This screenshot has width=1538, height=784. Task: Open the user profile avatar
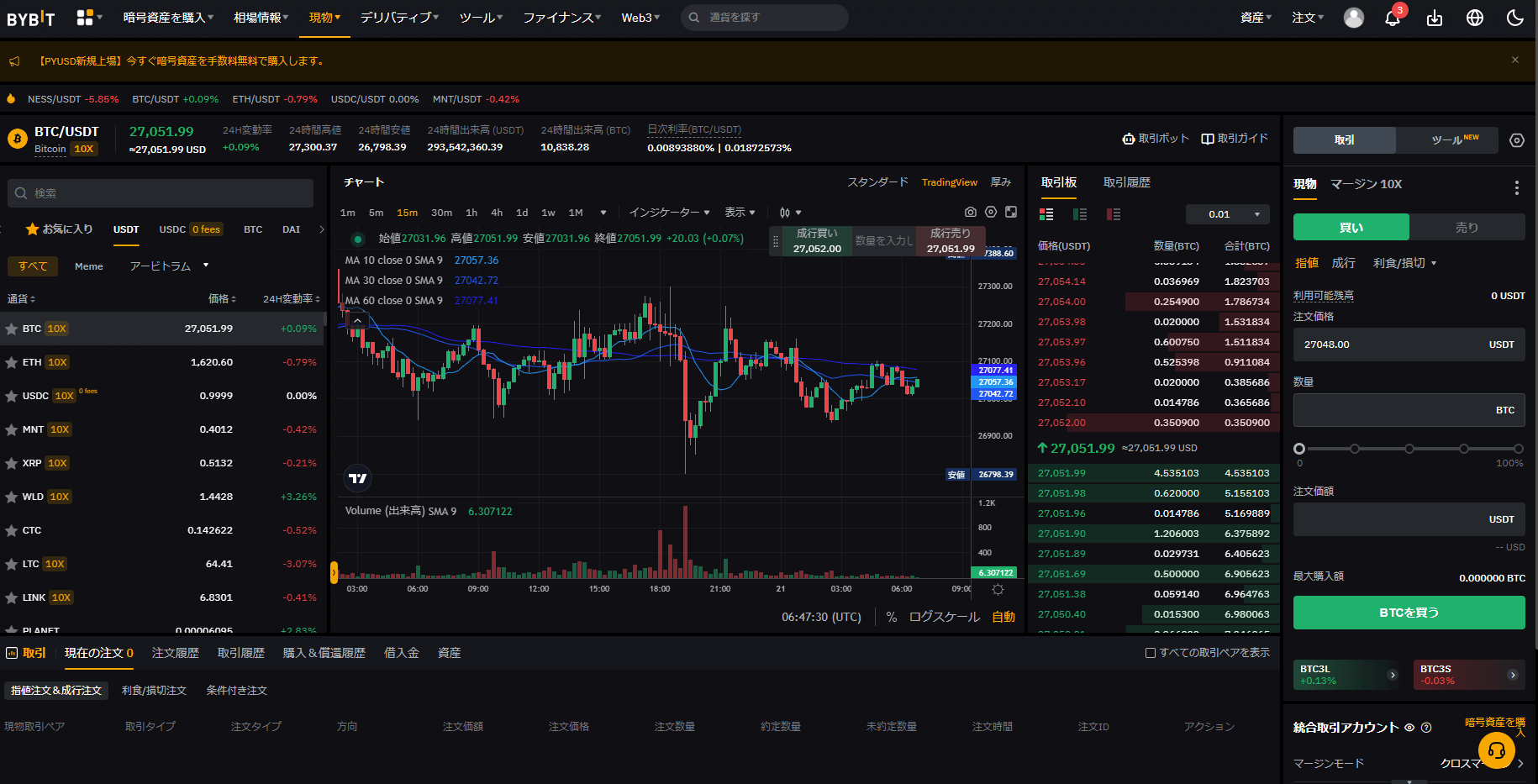pyautogui.click(x=1353, y=18)
